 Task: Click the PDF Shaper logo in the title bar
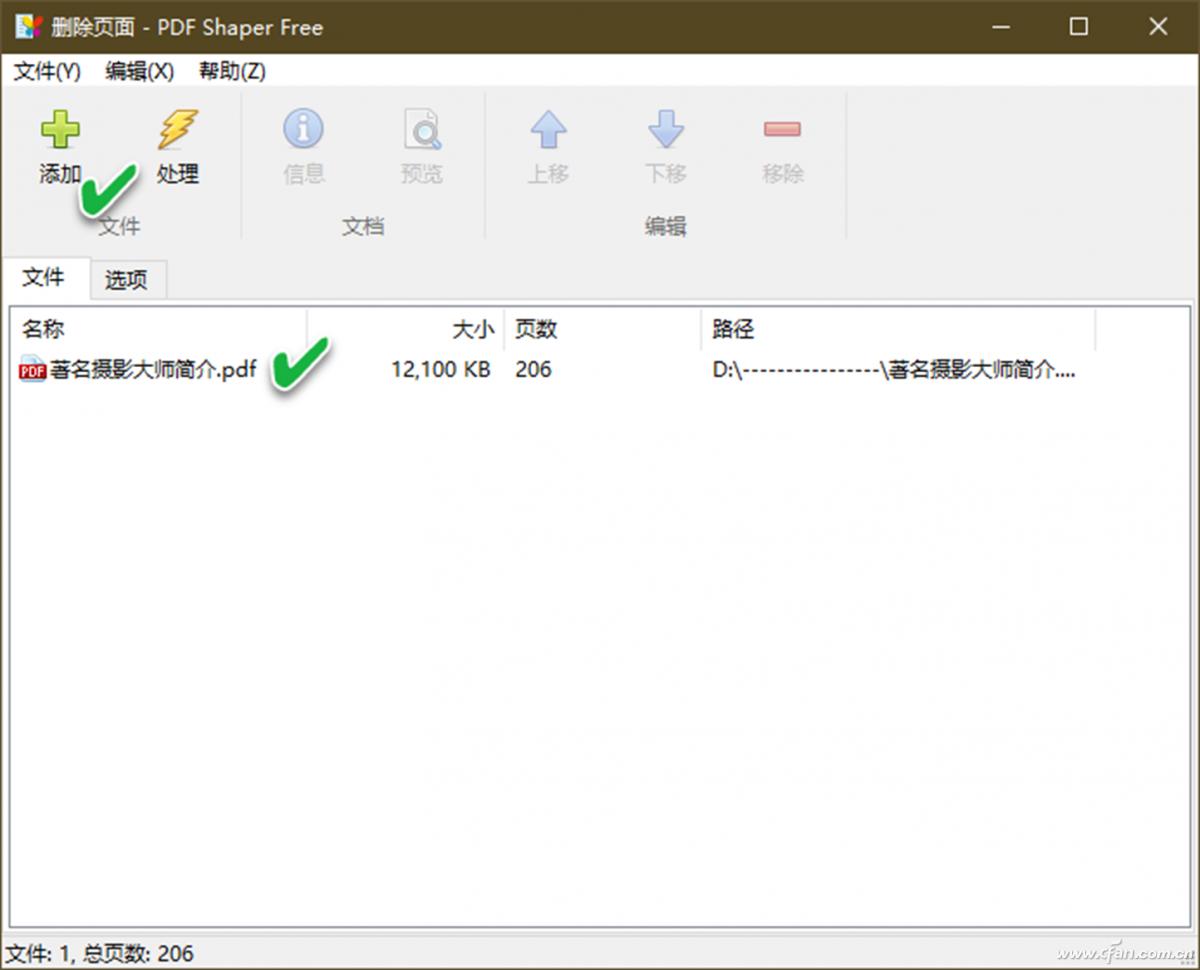coord(27,27)
